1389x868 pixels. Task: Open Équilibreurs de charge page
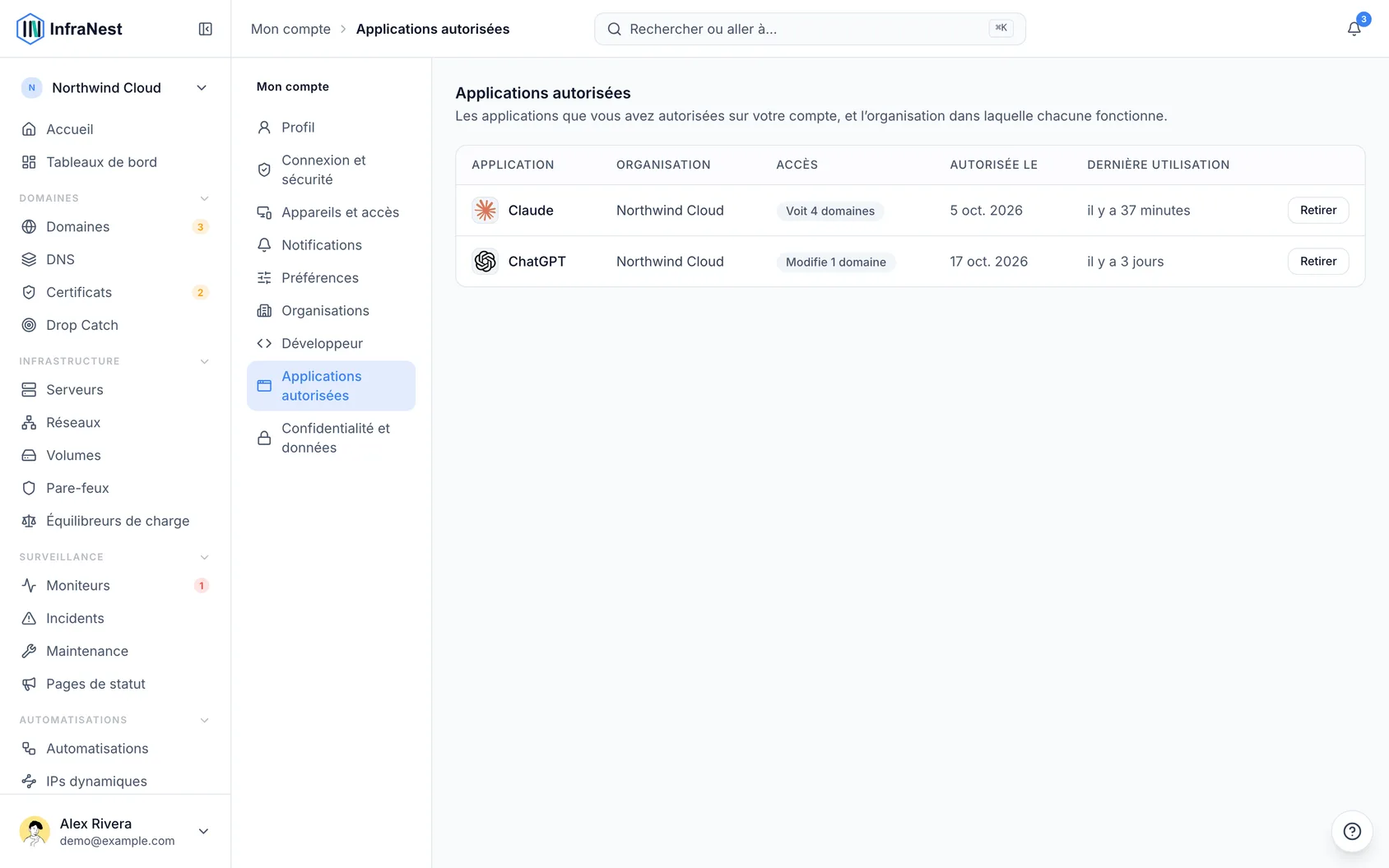pos(115,521)
